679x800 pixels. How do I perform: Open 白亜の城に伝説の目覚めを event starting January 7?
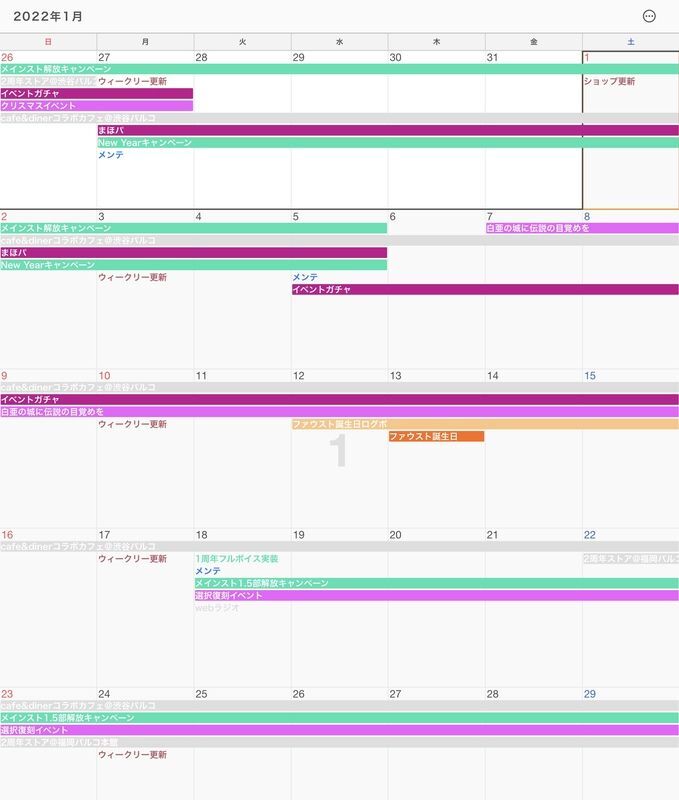pyautogui.click(x=581, y=228)
